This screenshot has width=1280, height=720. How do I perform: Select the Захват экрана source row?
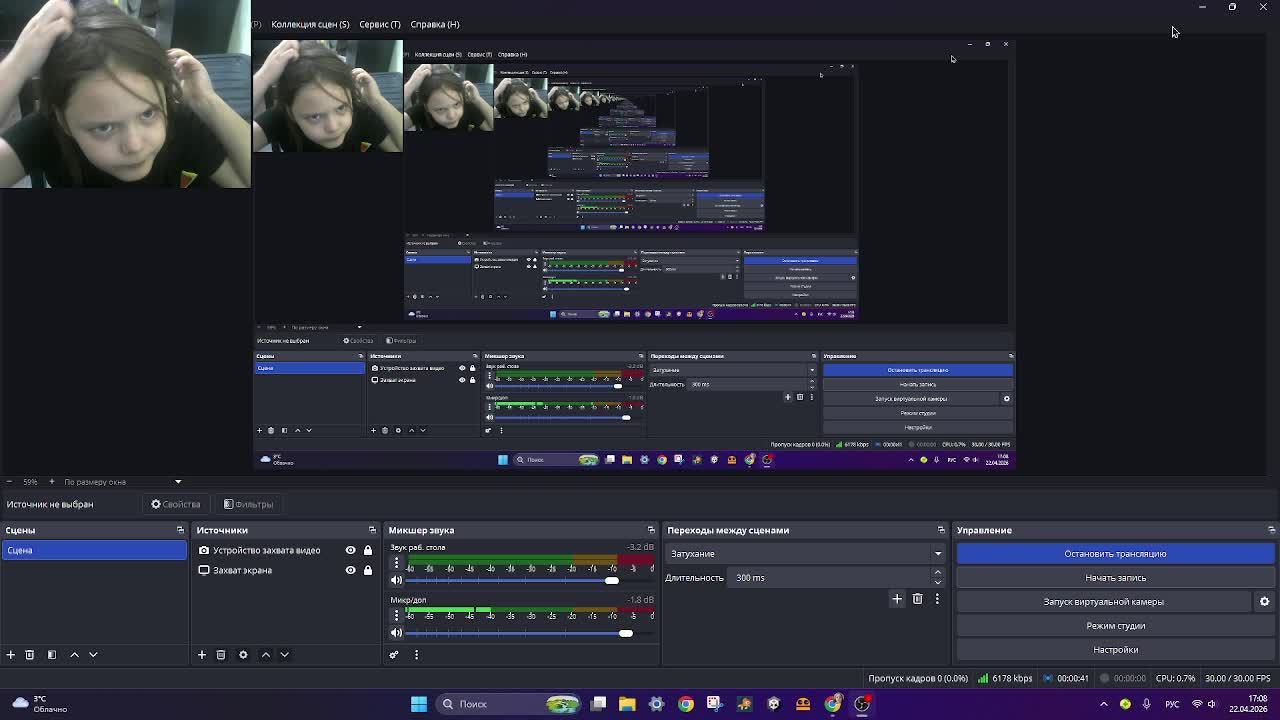tap(286, 570)
